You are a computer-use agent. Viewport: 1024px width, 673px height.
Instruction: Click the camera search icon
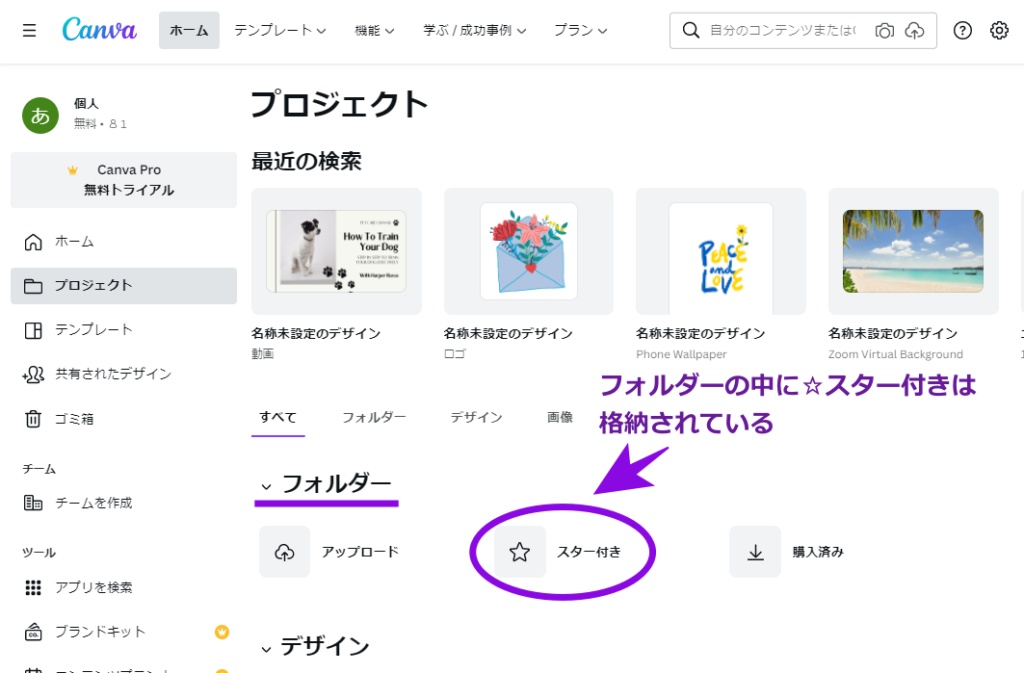point(884,31)
